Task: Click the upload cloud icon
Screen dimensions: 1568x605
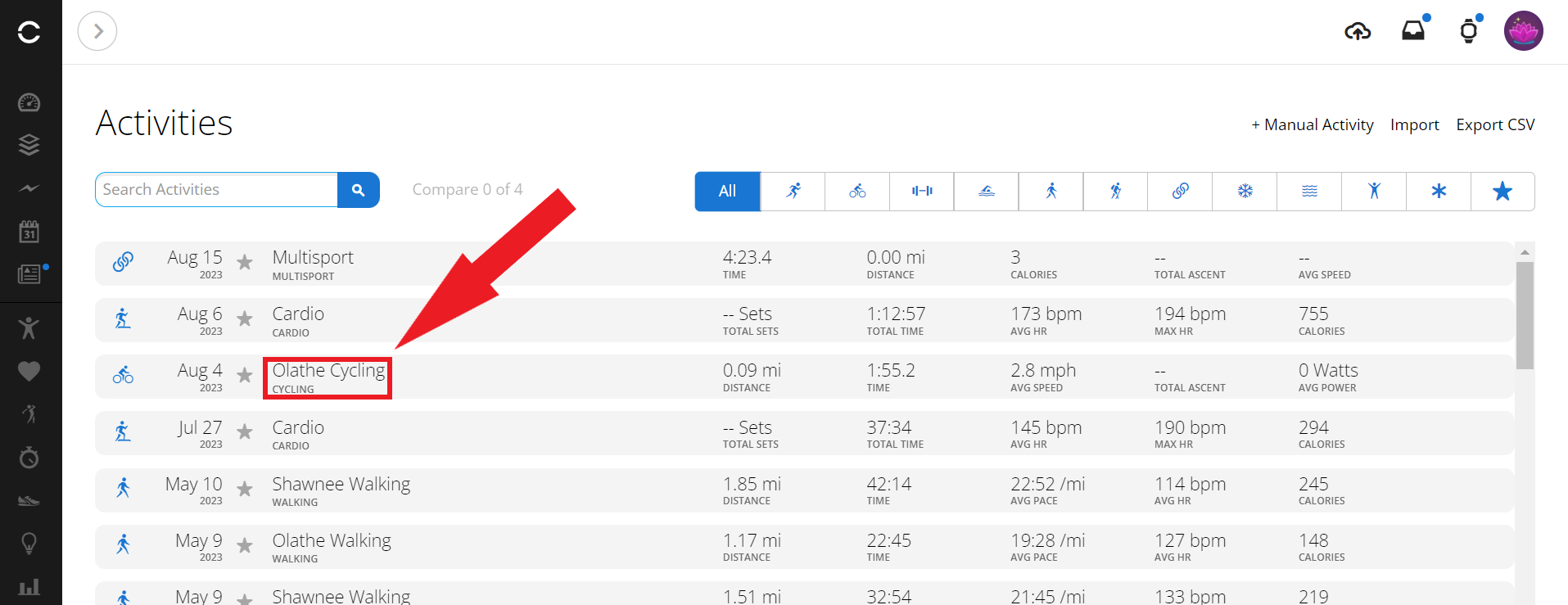Action: tap(1358, 32)
